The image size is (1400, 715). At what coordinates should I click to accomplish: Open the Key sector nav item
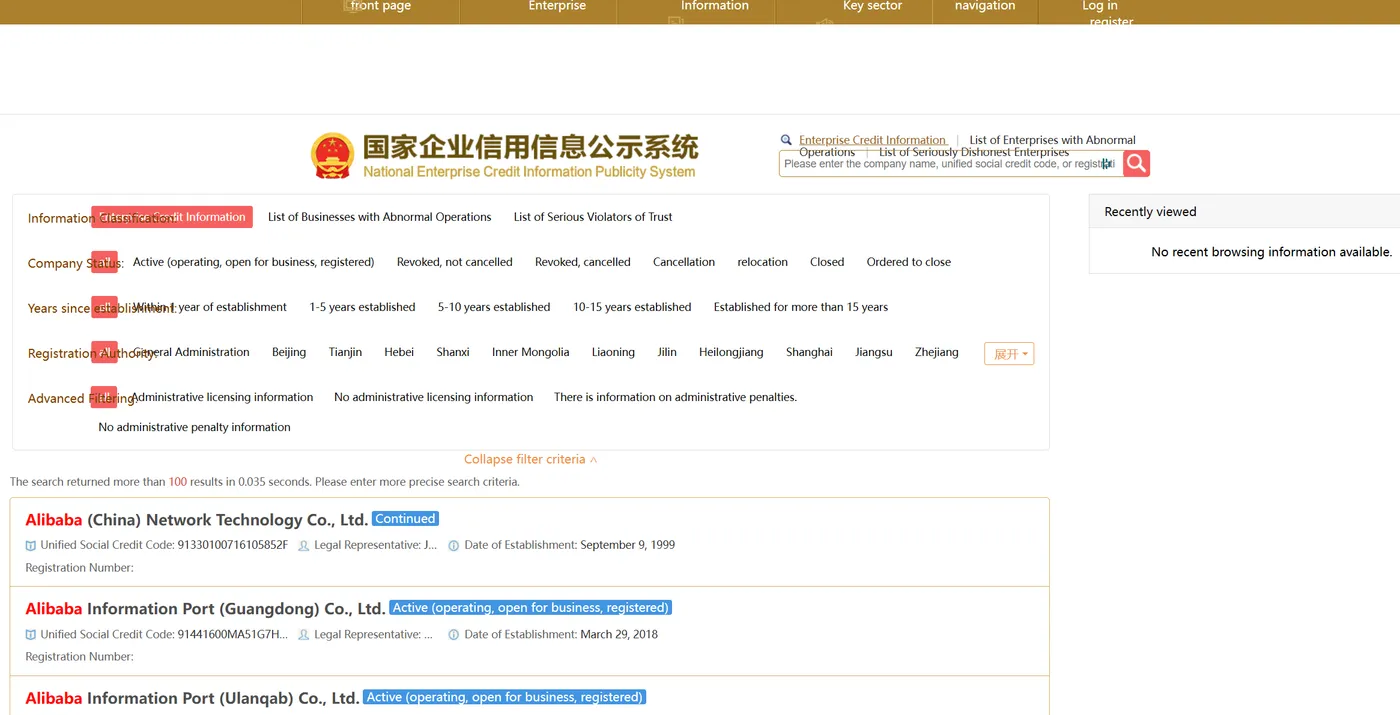coord(872,6)
